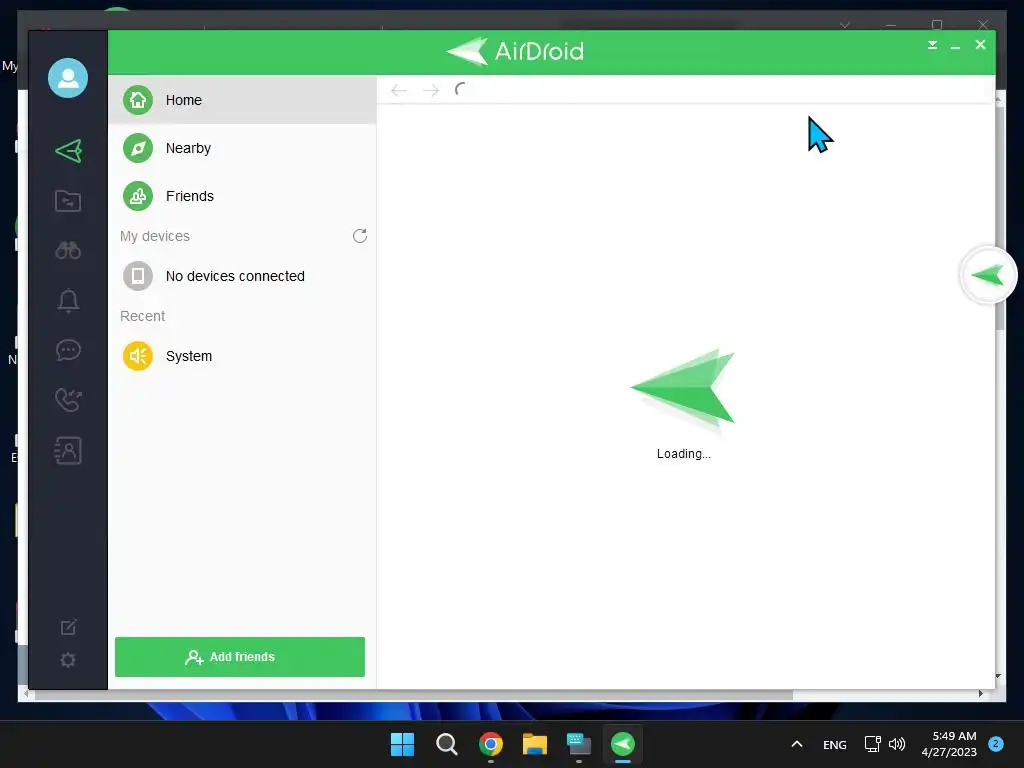
Task: Click the Add friends button
Action: pos(240,657)
